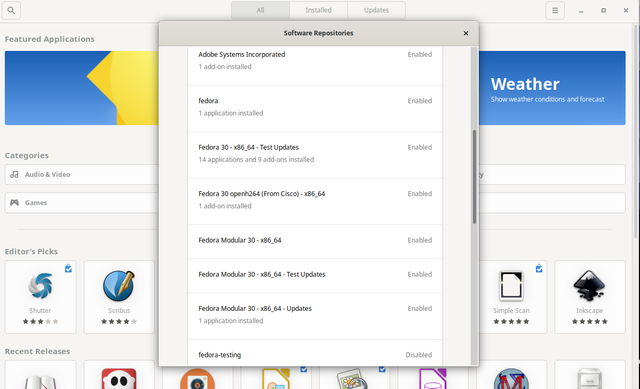Click the Shutter star rating

(x=40, y=322)
